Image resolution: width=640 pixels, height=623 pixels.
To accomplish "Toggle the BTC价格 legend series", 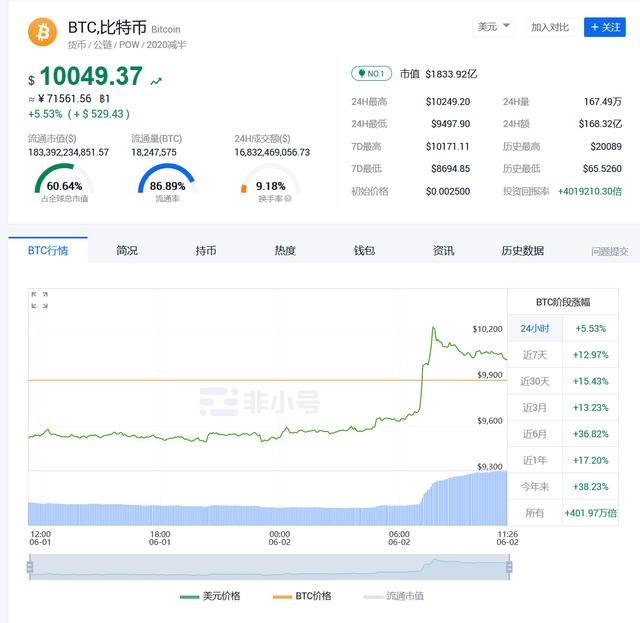I will (x=302, y=596).
